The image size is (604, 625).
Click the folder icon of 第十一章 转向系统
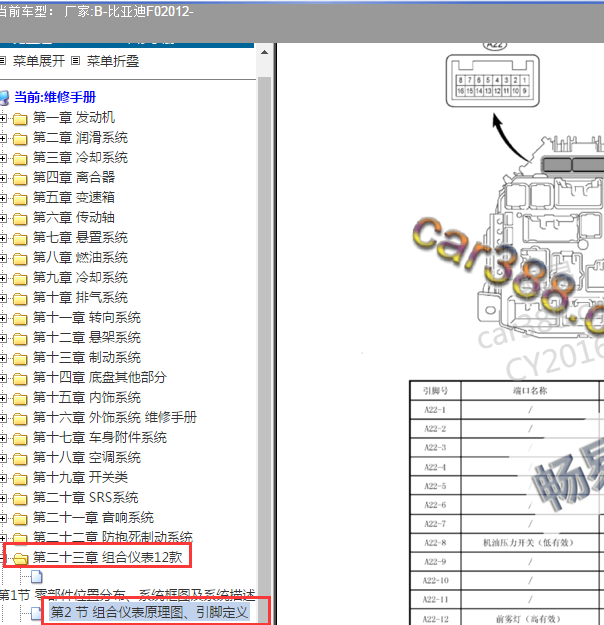point(20,318)
